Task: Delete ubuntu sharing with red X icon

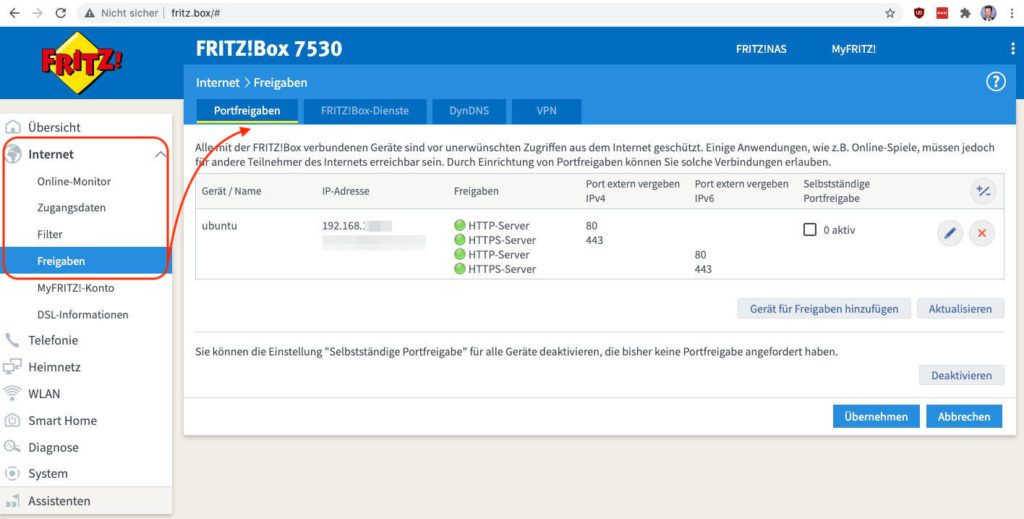Action: pos(982,233)
